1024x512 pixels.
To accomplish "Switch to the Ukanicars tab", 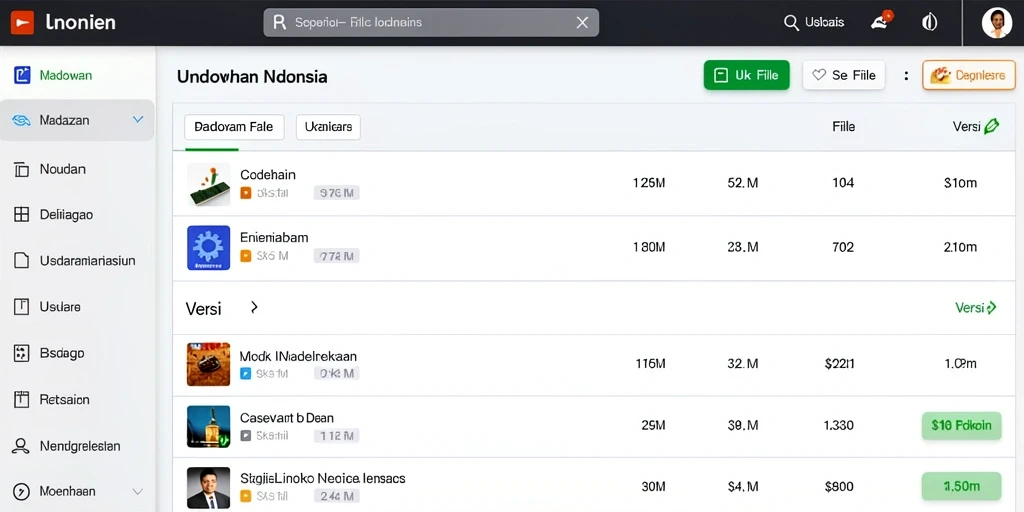I will tap(328, 127).
